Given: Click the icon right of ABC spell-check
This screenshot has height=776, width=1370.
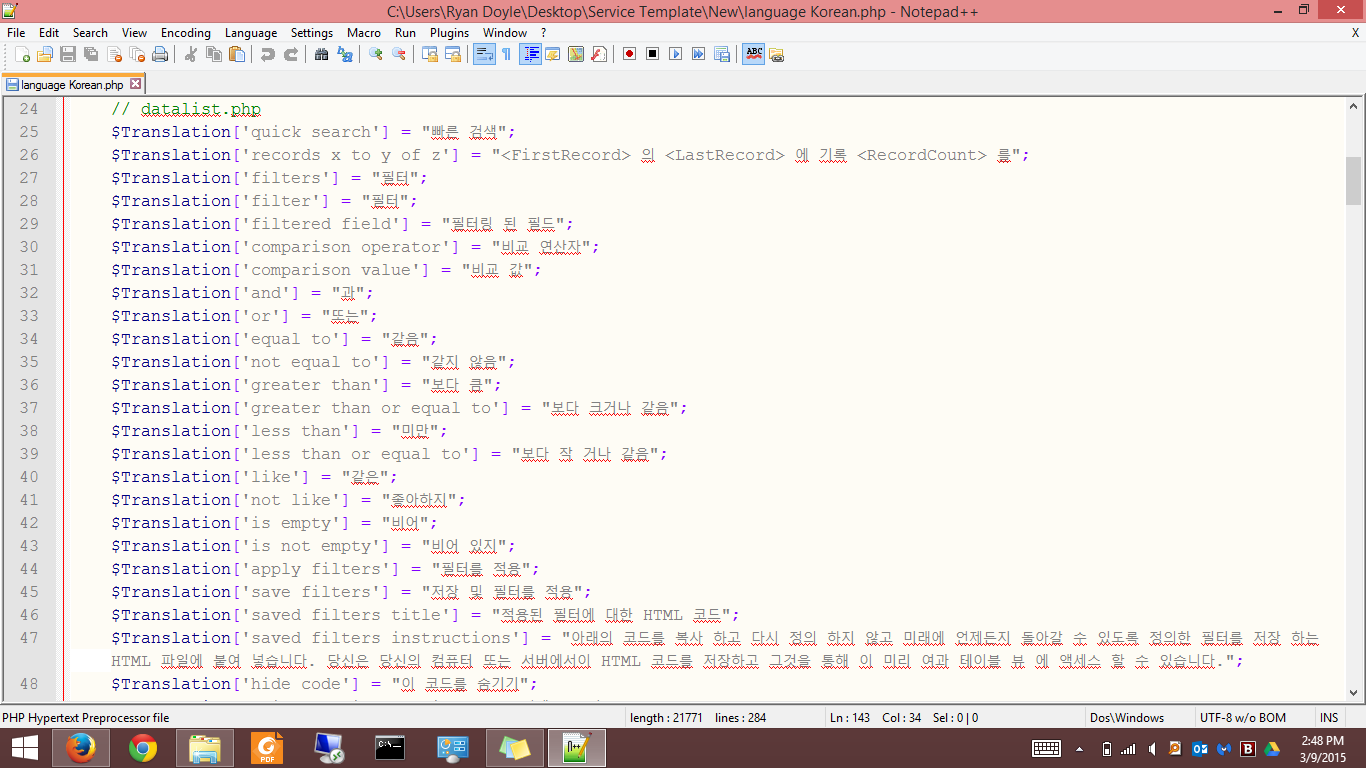Looking at the screenshot, I should point(776,54).
